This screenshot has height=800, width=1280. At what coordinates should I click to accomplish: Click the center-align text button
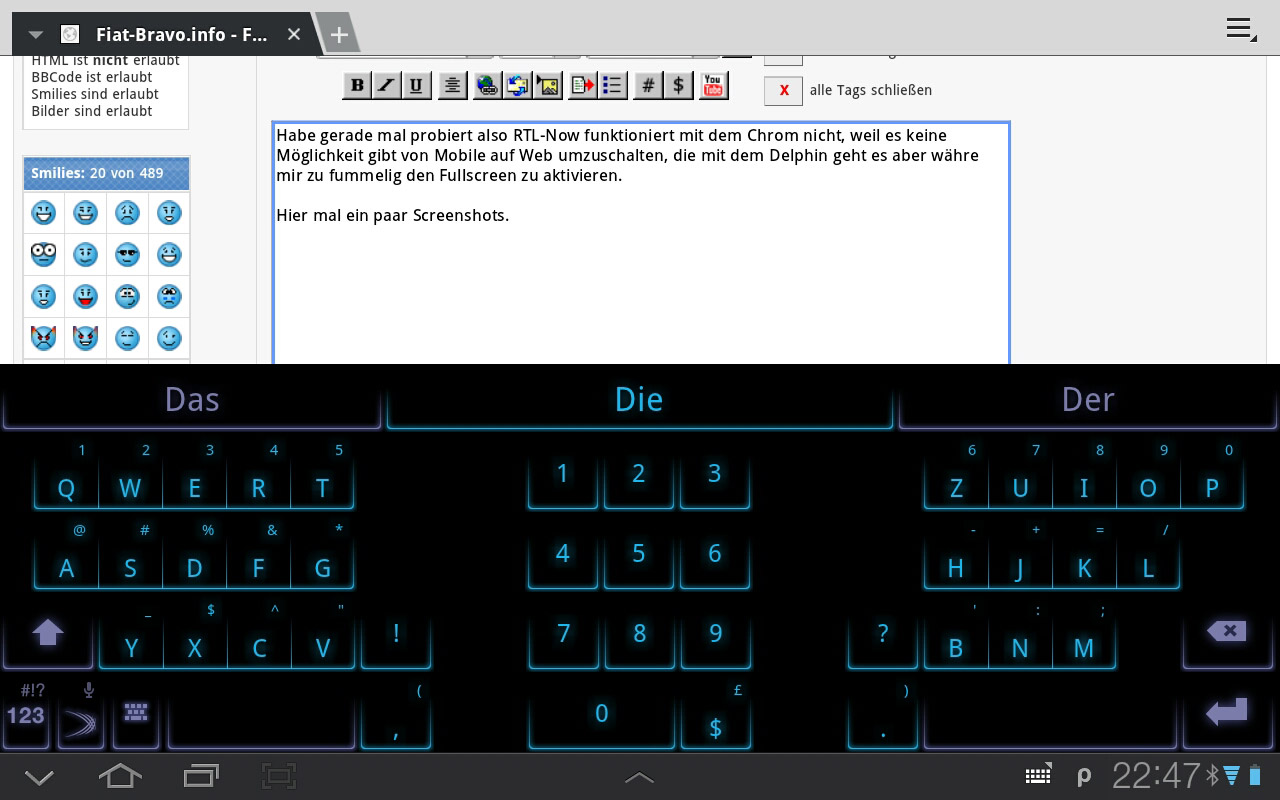coord(452,86)
